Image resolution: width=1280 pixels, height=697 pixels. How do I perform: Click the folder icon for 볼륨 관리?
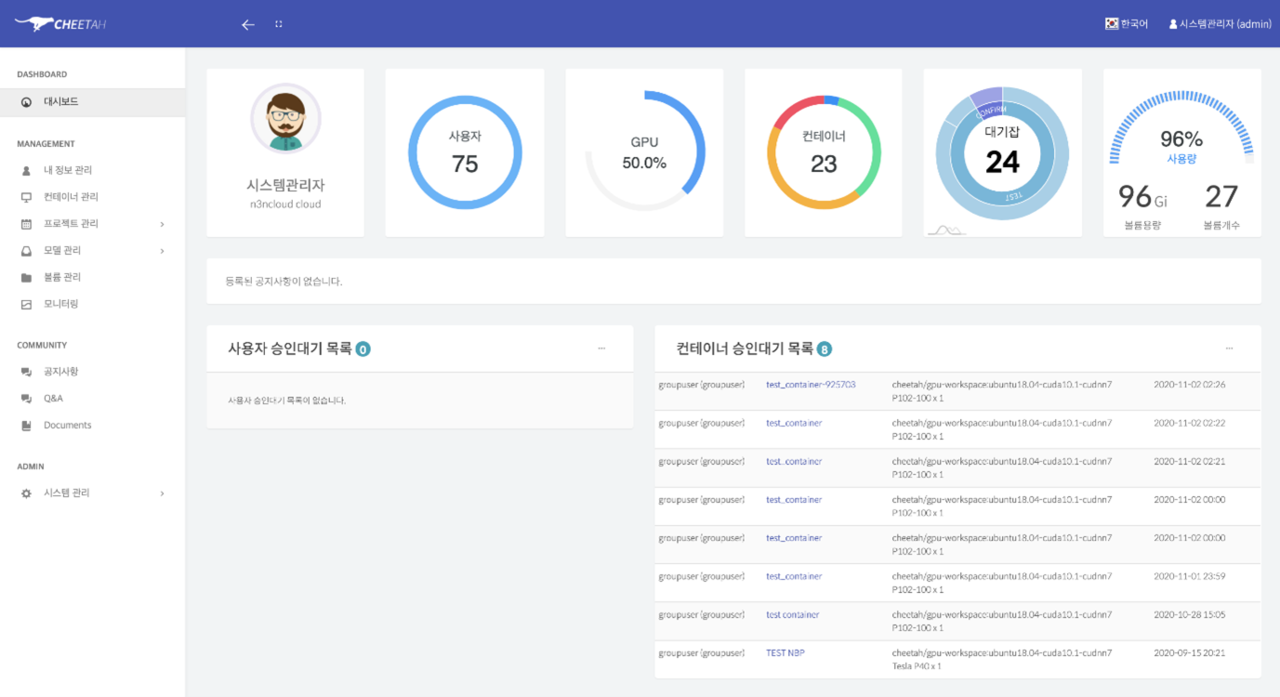tap(26, 277)
